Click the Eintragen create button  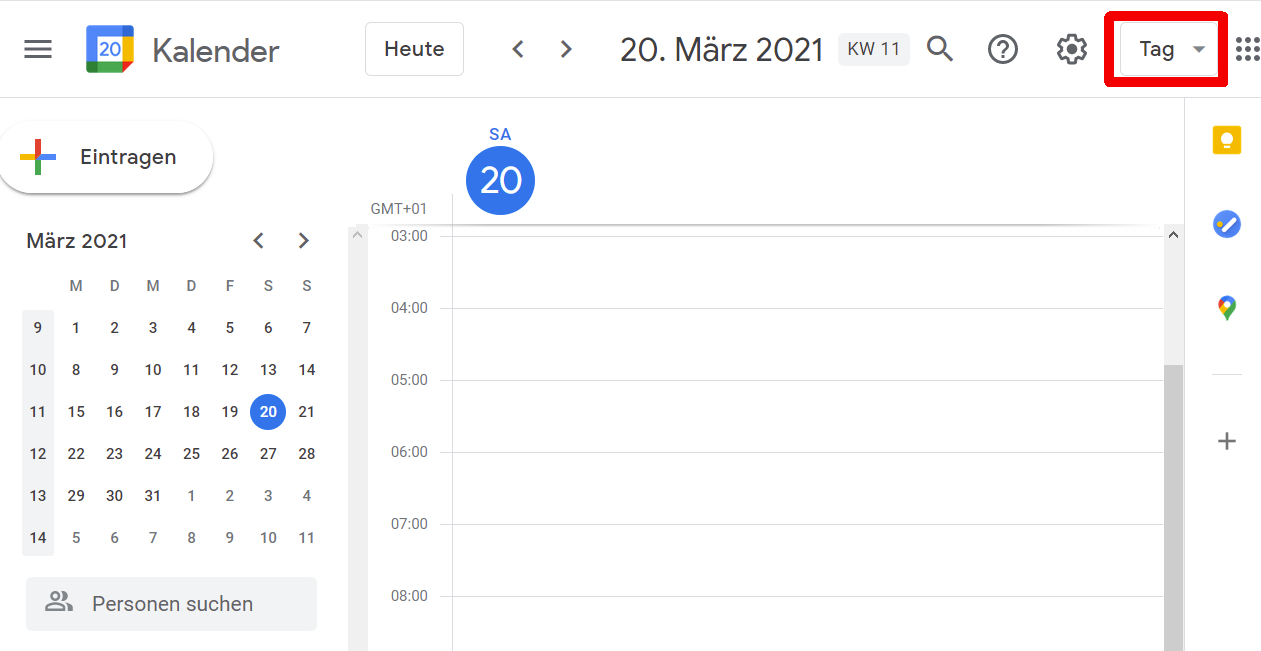[106, 157]
